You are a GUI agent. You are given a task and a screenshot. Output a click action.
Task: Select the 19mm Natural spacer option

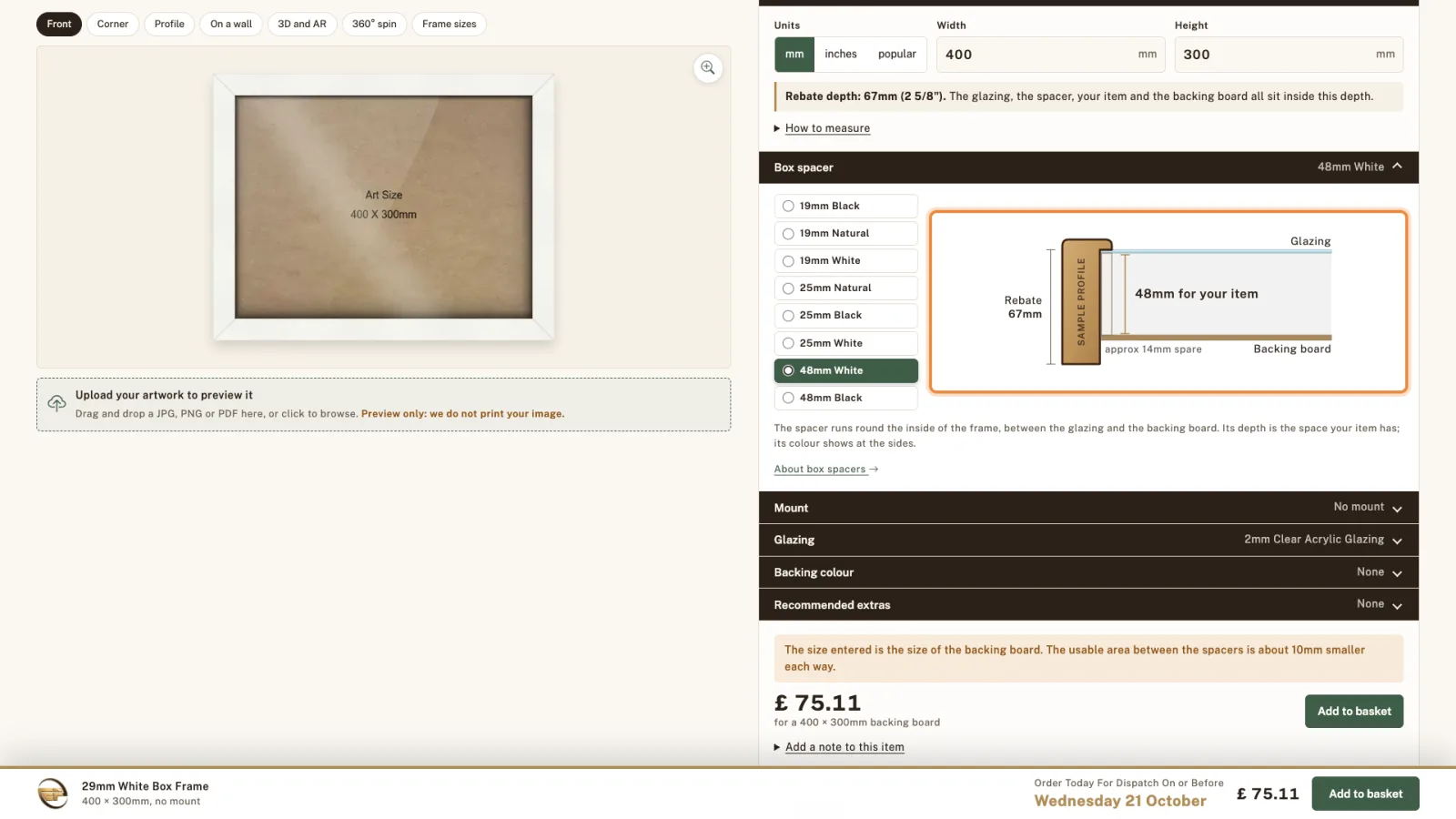click(x=846, y=234)
